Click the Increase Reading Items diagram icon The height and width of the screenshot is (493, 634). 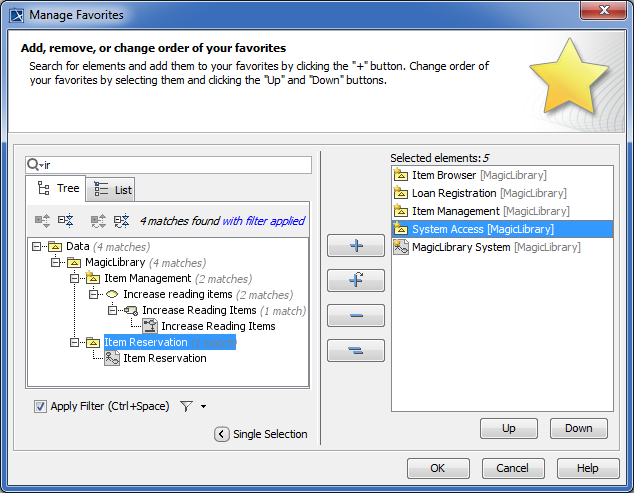(x=150, y=326)
